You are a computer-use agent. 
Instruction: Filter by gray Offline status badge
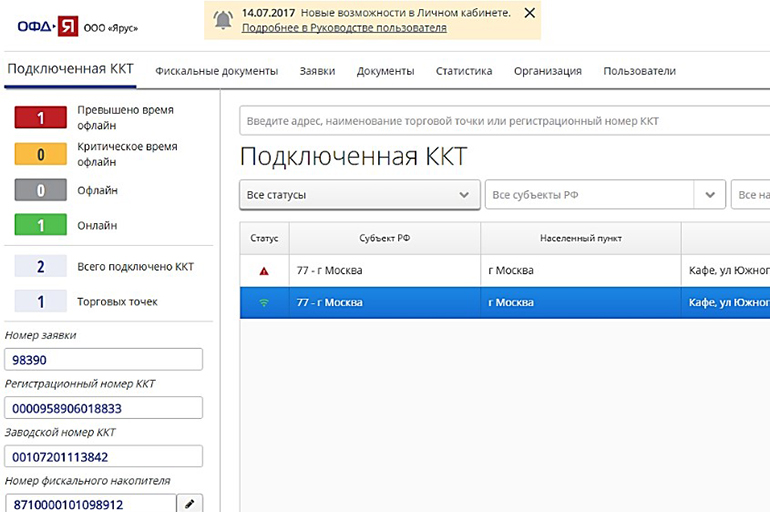click(41, 190)
